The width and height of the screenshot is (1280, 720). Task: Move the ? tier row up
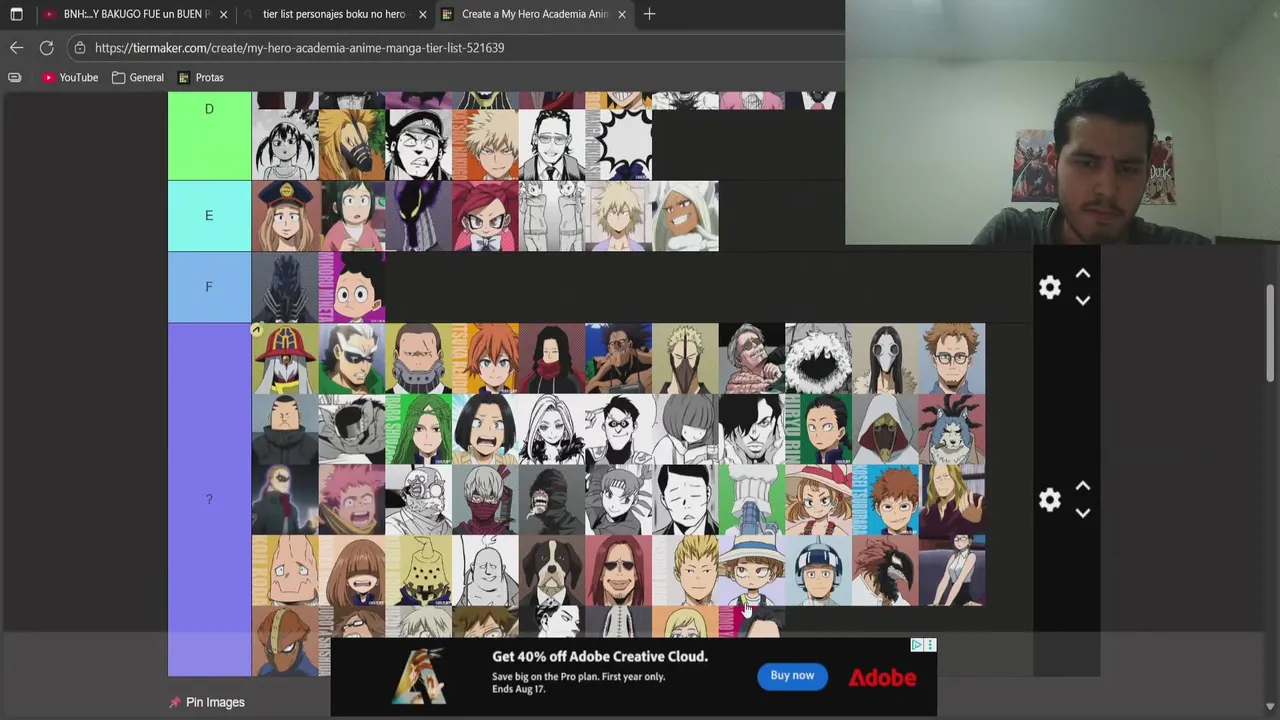coord(1082,486)
